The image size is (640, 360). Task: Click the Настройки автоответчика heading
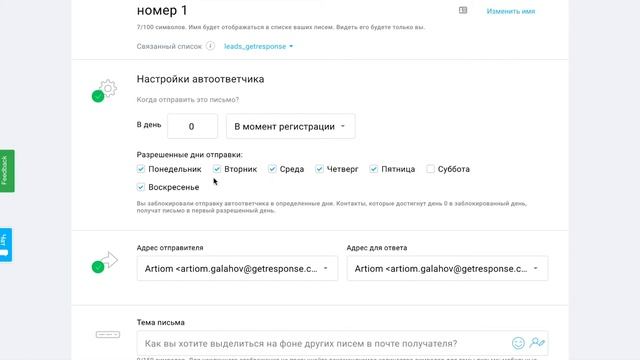[200, 79]
